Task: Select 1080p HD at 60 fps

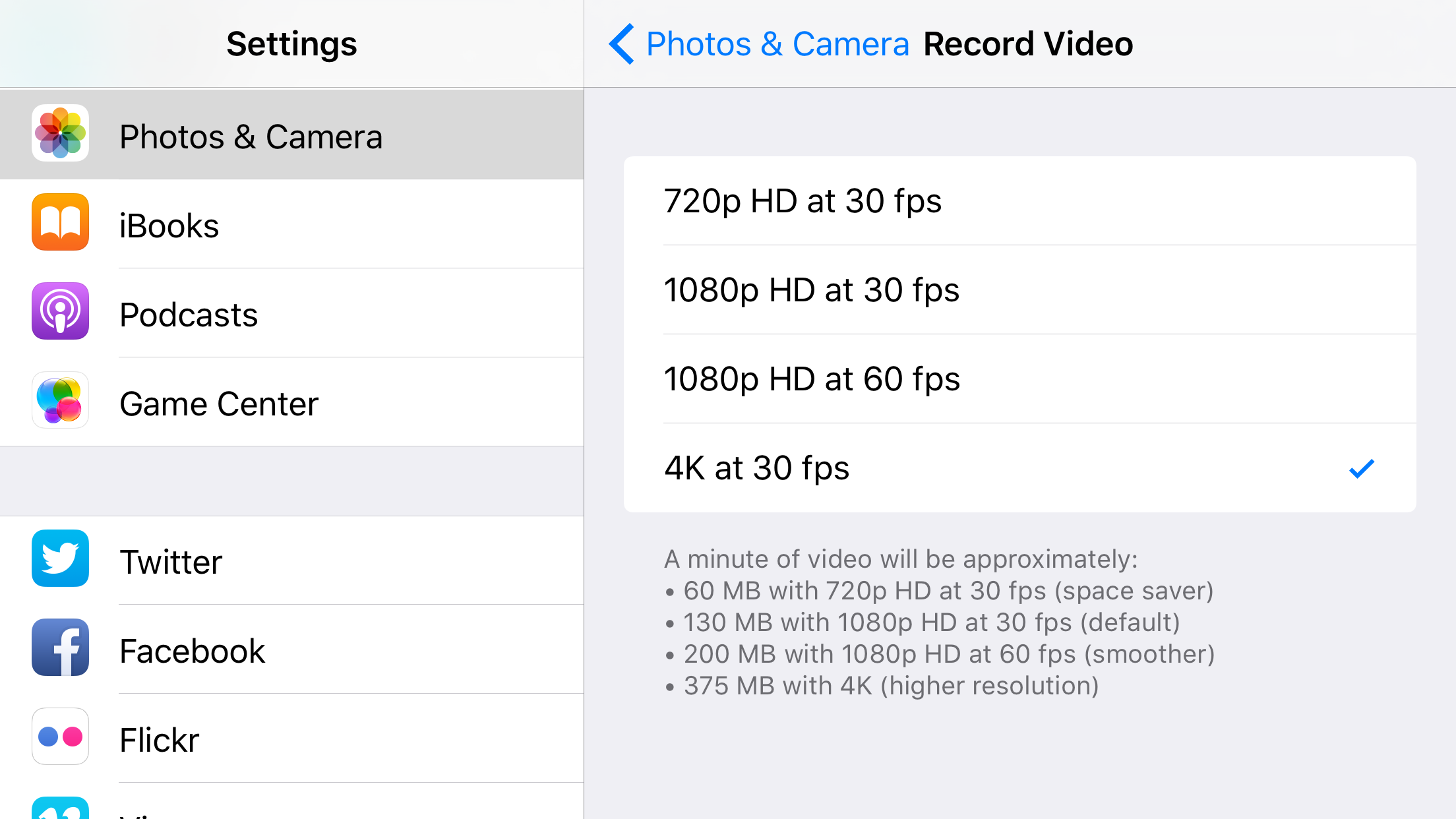Action: (x=1019, y=379)
